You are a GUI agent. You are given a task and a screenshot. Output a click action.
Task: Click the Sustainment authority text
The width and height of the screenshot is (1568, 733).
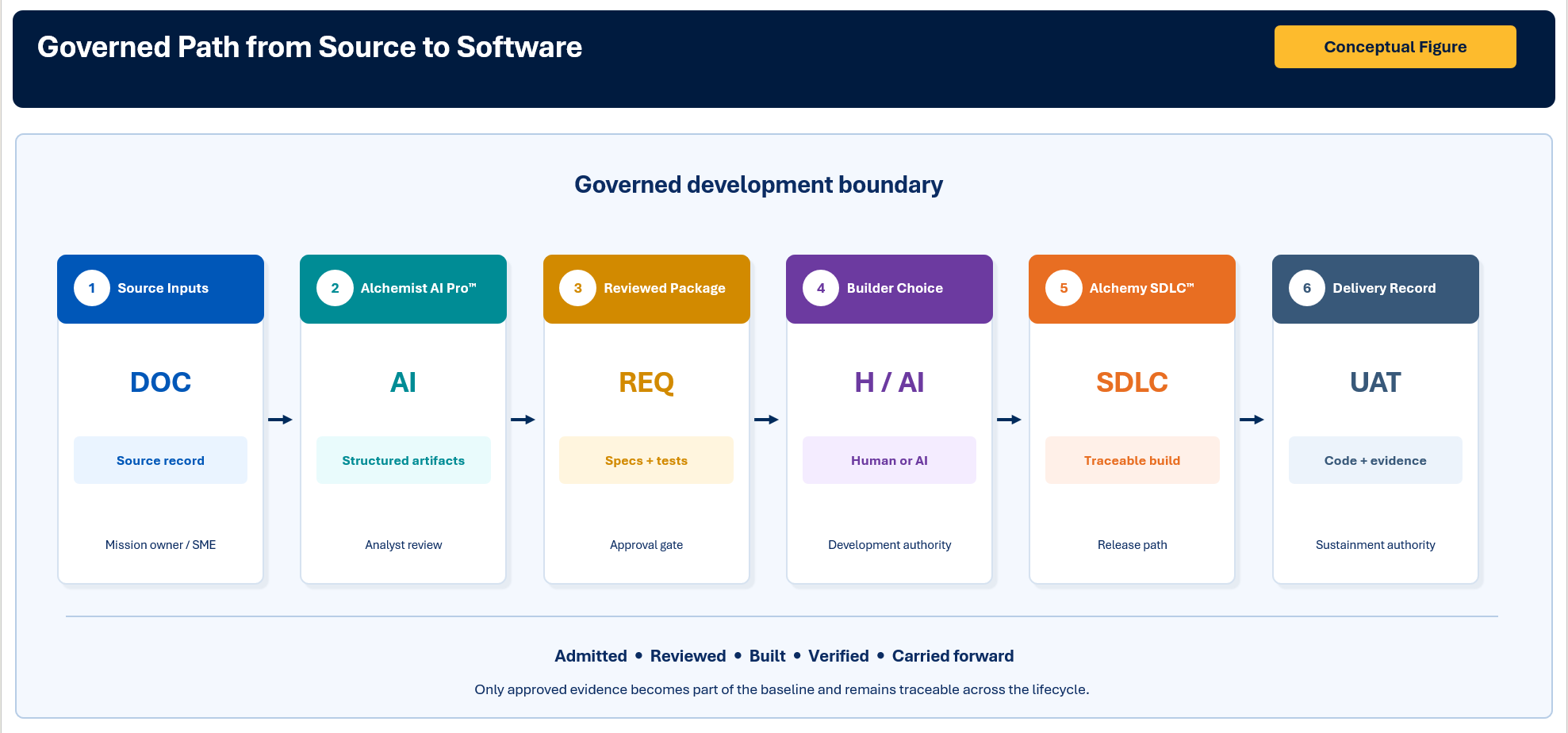point(1375,545)
